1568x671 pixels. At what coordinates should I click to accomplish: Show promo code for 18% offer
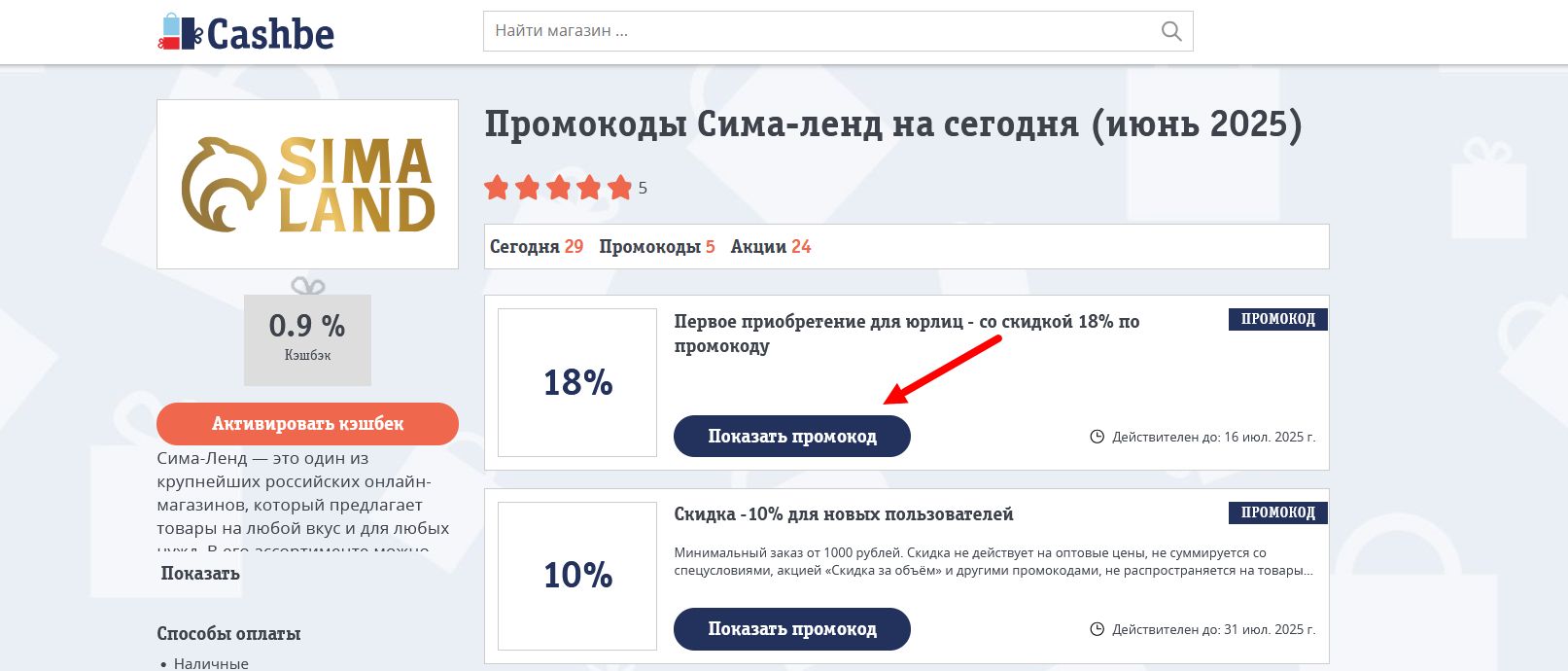792,437
